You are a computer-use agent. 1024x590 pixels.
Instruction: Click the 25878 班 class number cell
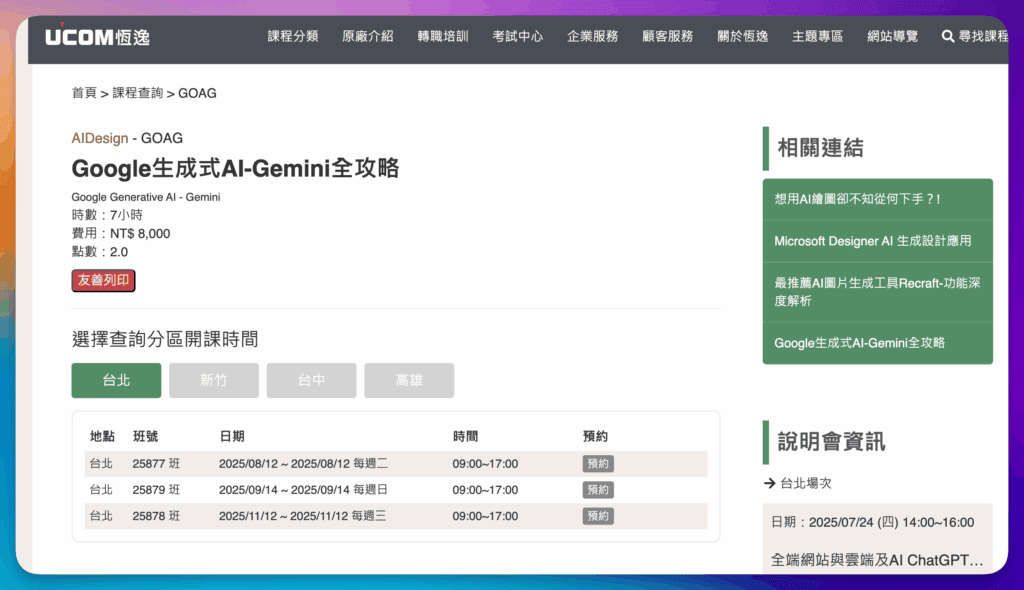click(x=156, y=516)
